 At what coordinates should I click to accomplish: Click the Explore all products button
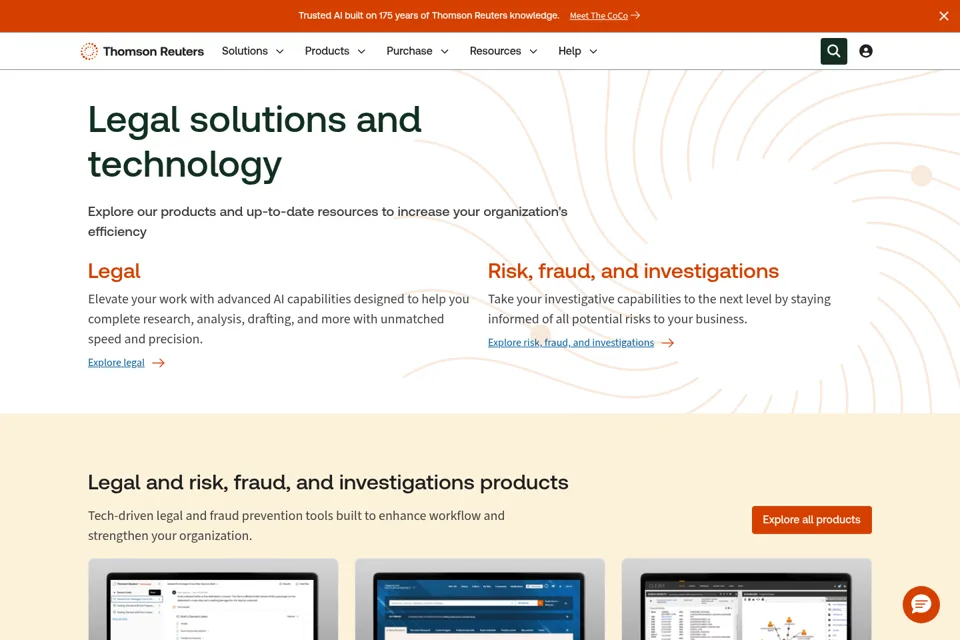[x=811, y=520]
